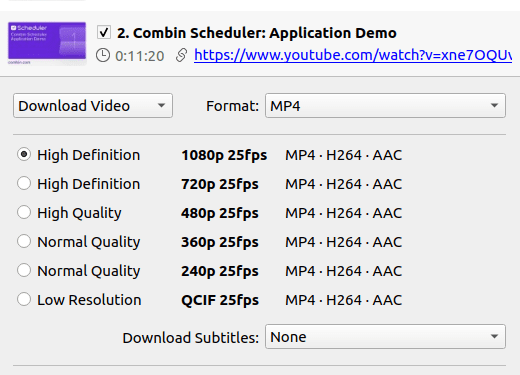The width and height of the screenshot is (520, 375).
Task: Click the '360p 25fps' text
Action: tap(220, 242)
